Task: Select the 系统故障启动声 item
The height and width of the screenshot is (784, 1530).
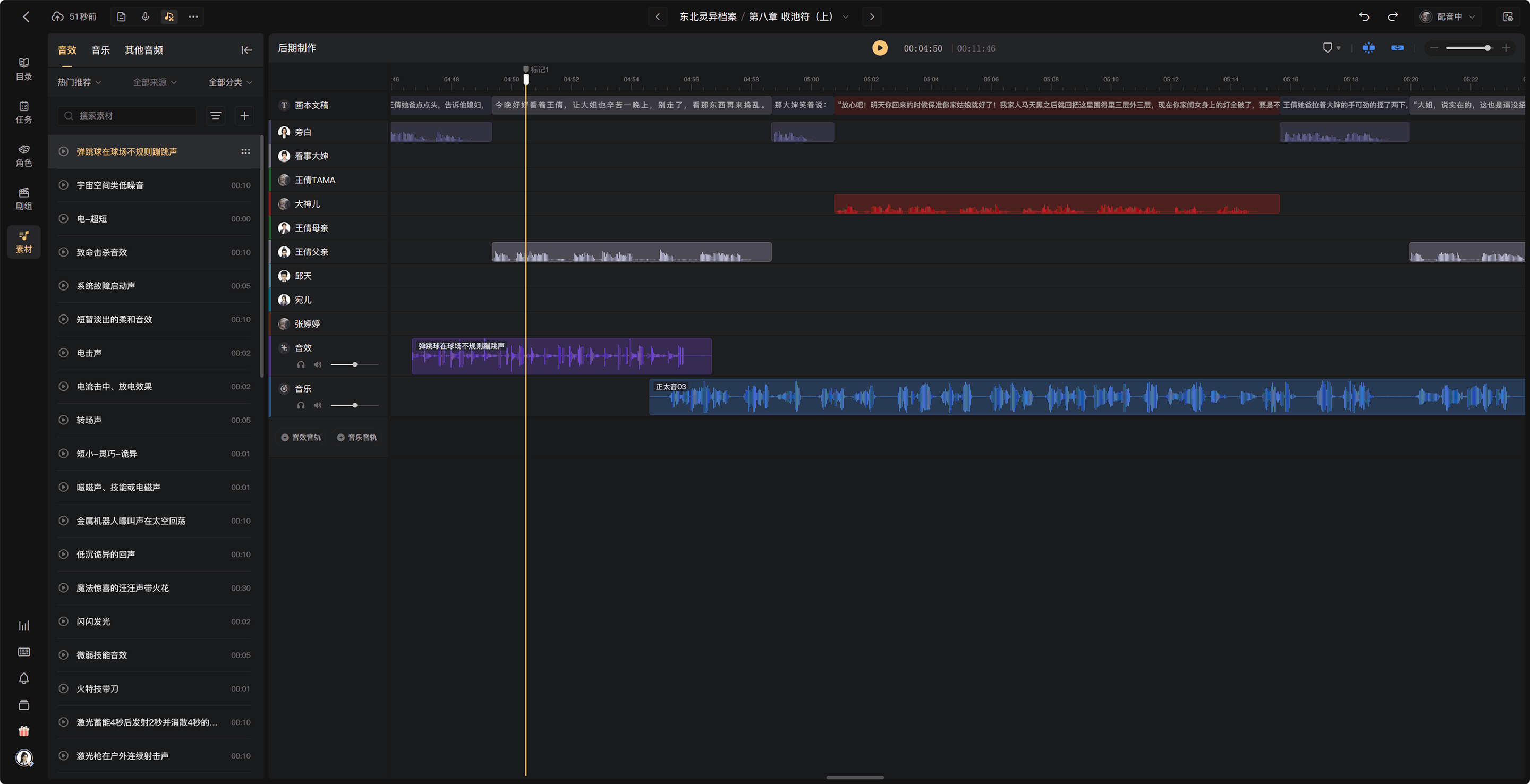Action: [x=155, y=286]
